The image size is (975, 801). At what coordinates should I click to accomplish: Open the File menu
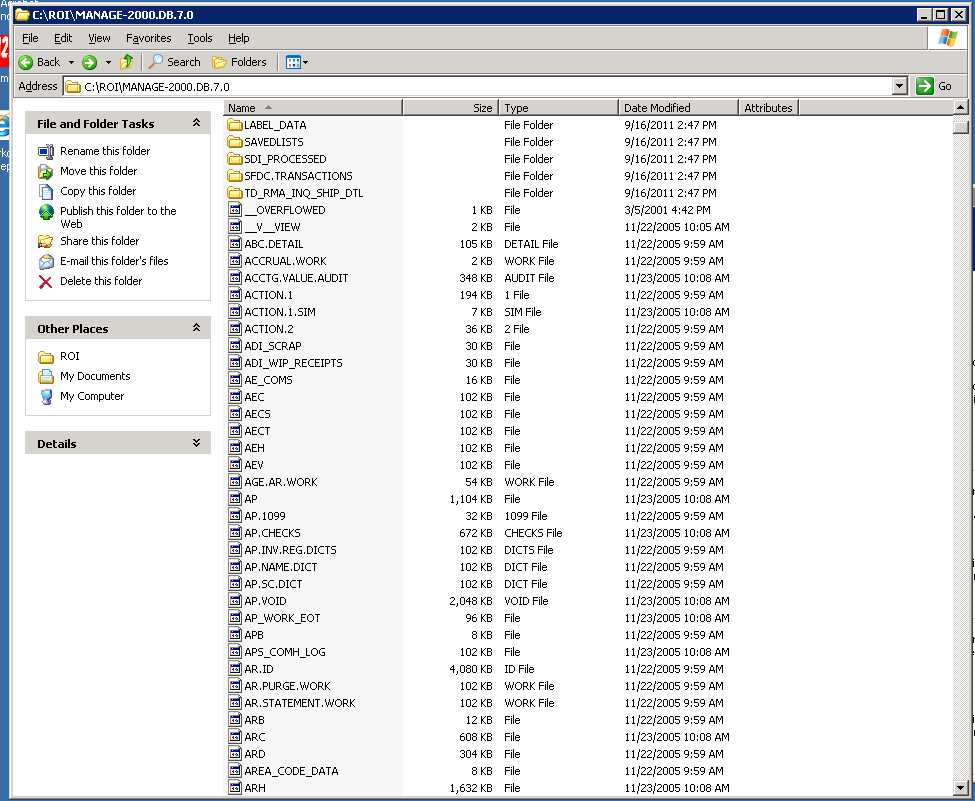[x=30, y=39]
